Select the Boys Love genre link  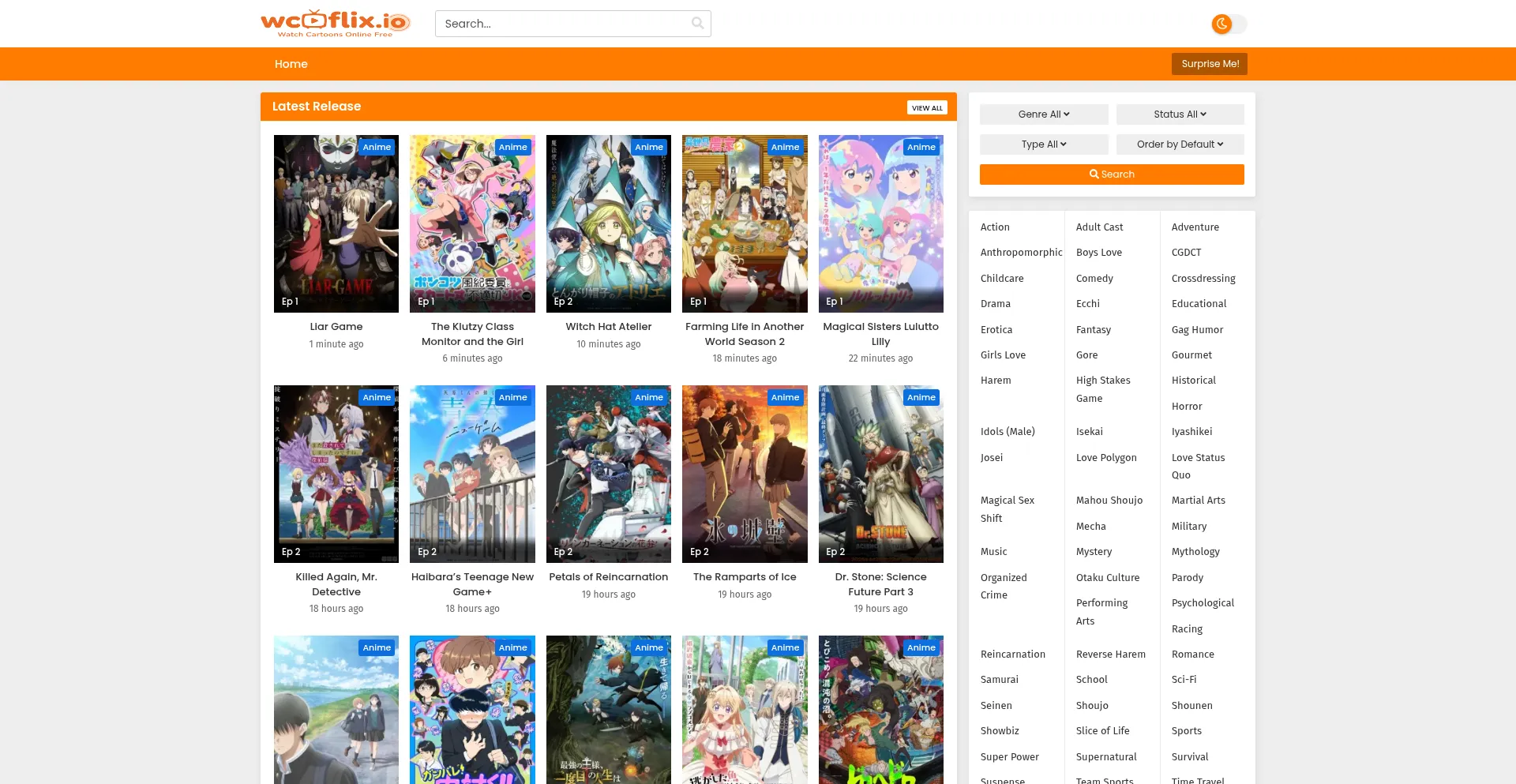(x=1098, y=253)
